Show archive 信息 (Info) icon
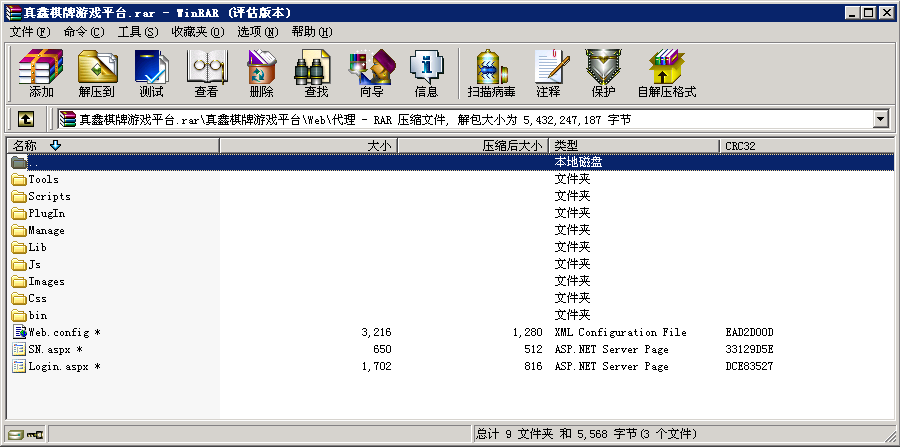This screenshot has height=447, width=900. (426, 73)
